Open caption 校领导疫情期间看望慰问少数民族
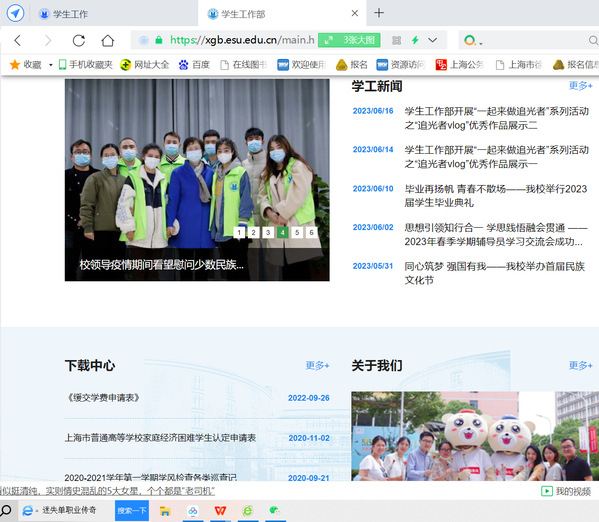 161,264
